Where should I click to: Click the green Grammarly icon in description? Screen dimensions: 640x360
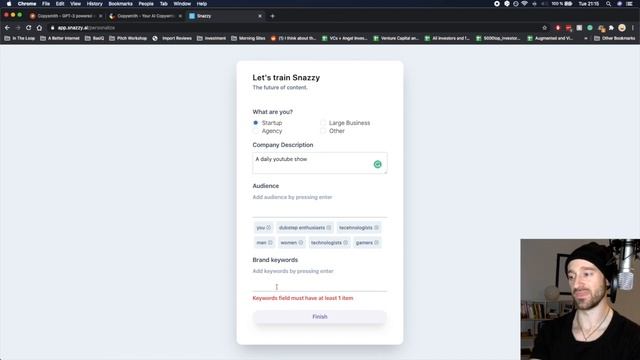point(378,164)
